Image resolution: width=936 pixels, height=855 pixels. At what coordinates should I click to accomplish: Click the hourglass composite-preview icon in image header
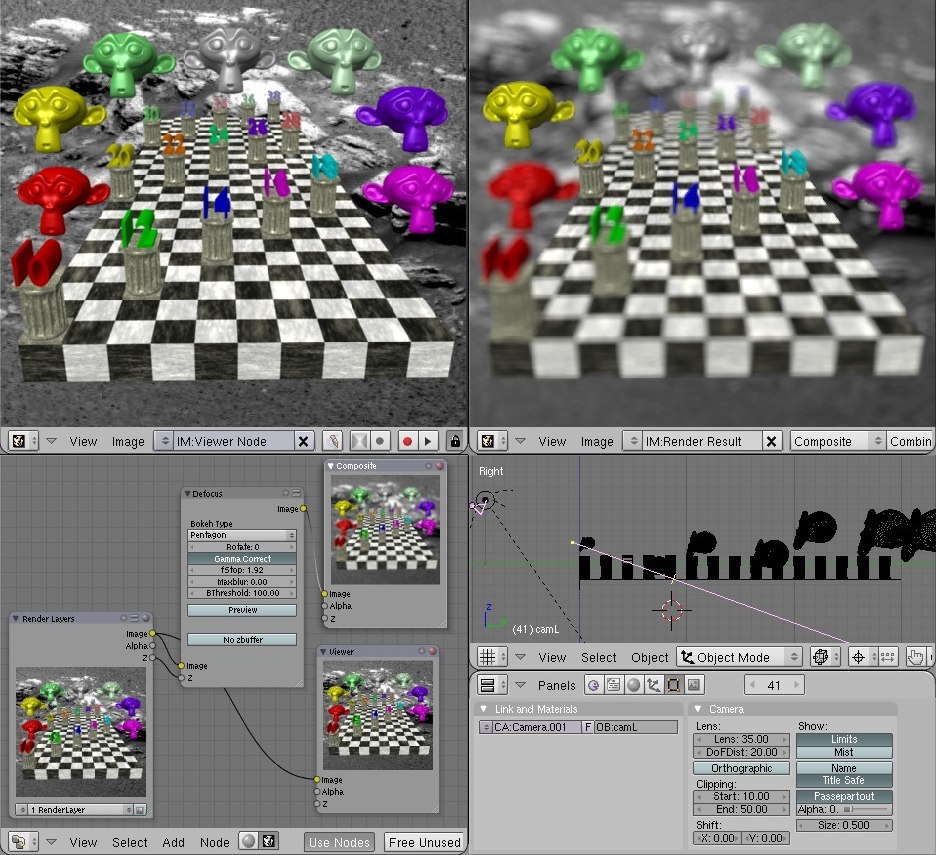coord(359,441)
